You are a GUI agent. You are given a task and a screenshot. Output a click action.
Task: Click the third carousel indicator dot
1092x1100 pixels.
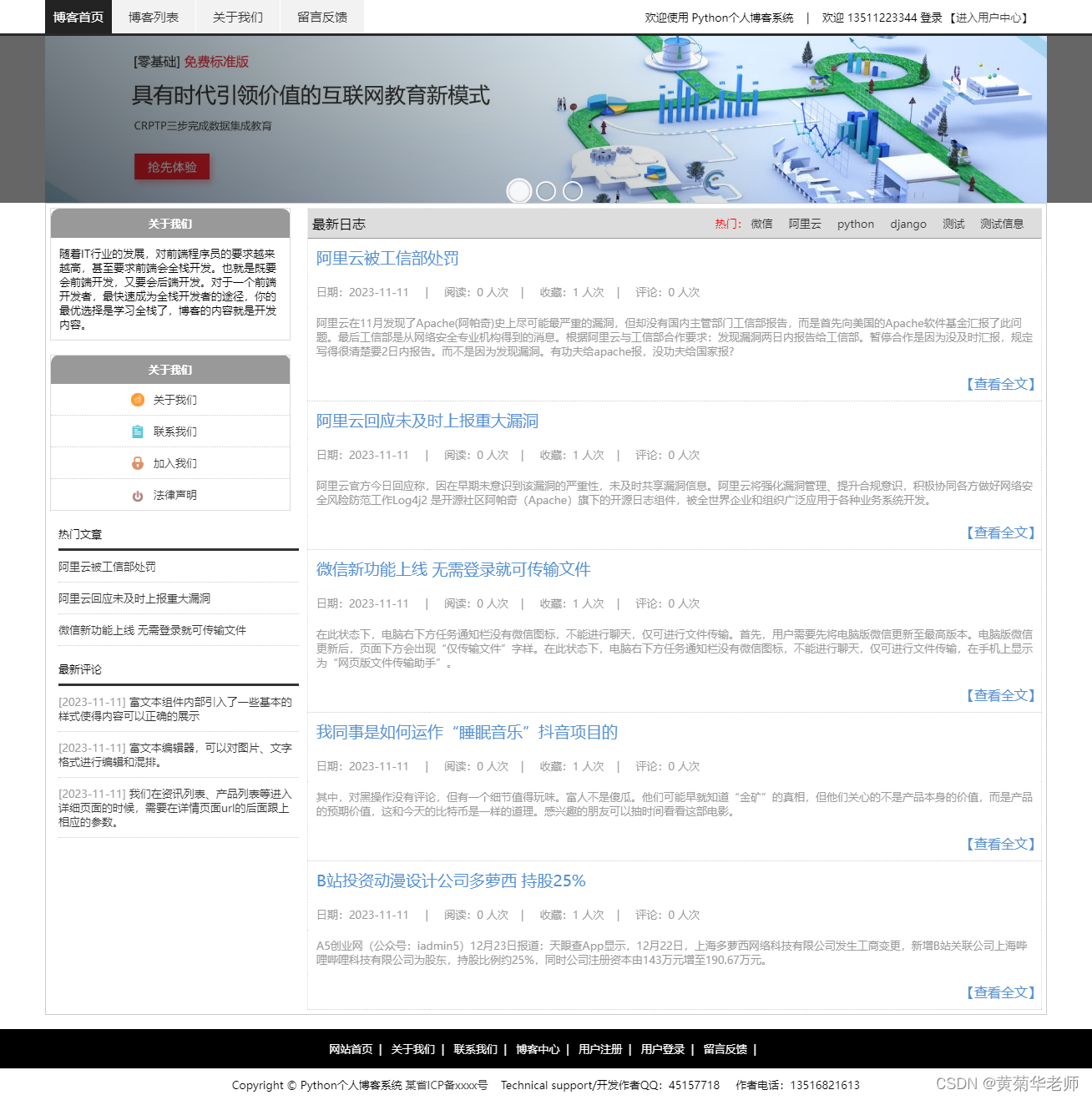point(571,191)
